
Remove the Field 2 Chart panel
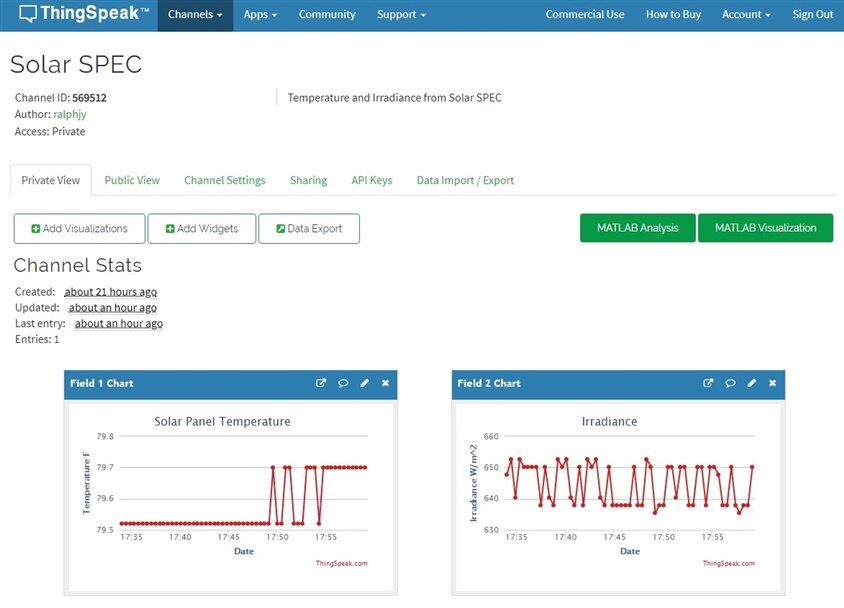coord(773,383)
